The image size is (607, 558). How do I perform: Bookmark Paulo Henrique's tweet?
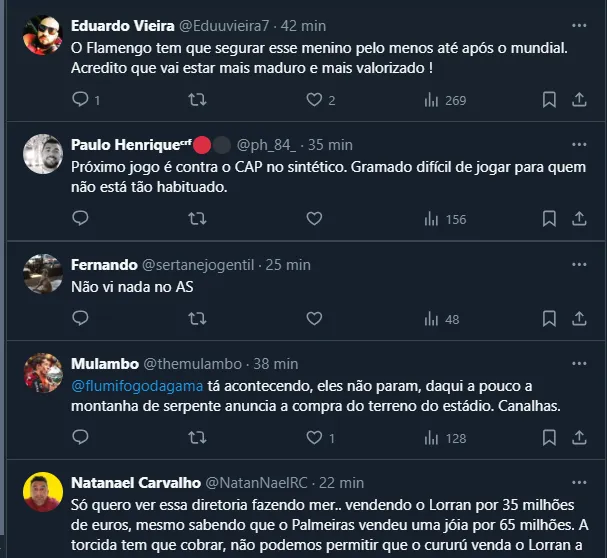click(549, 219)
